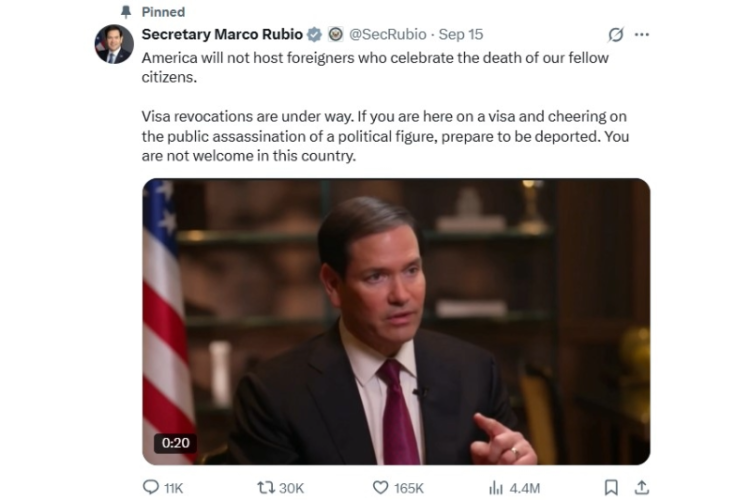
Task: Click the 'Visa revocations are under way' paragraph
Action: tap(385, 137)
